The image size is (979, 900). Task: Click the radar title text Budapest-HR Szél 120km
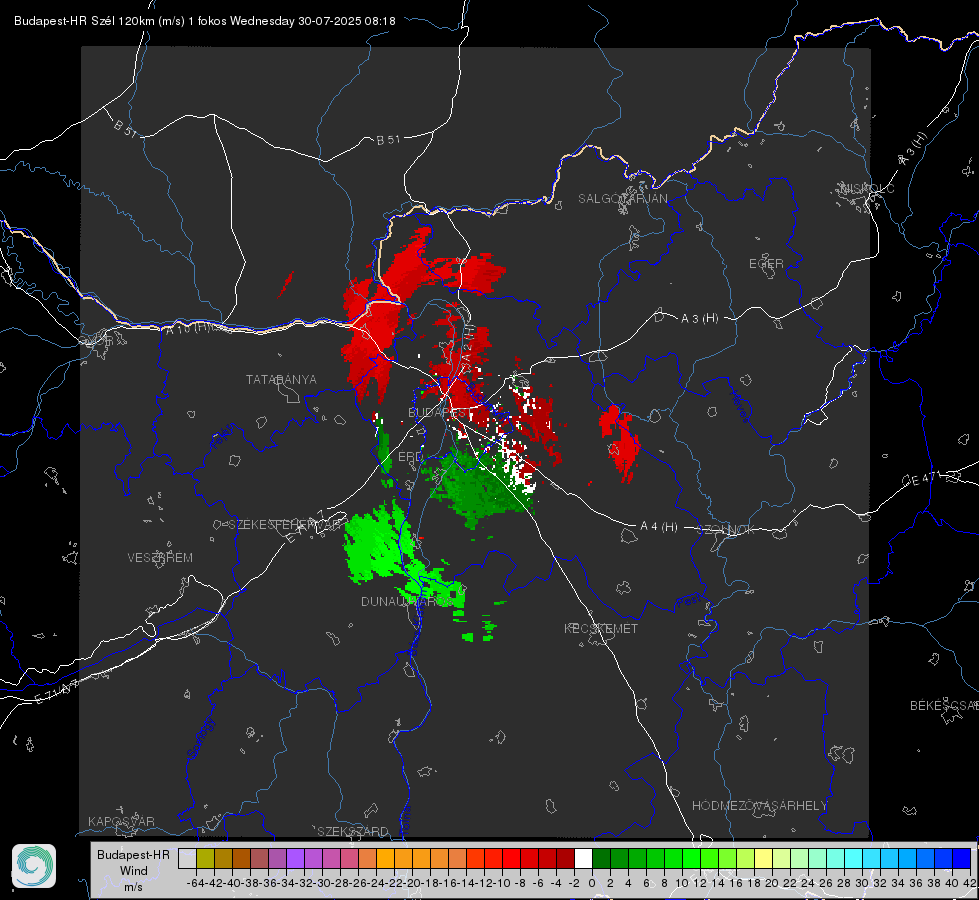point(84,21)
